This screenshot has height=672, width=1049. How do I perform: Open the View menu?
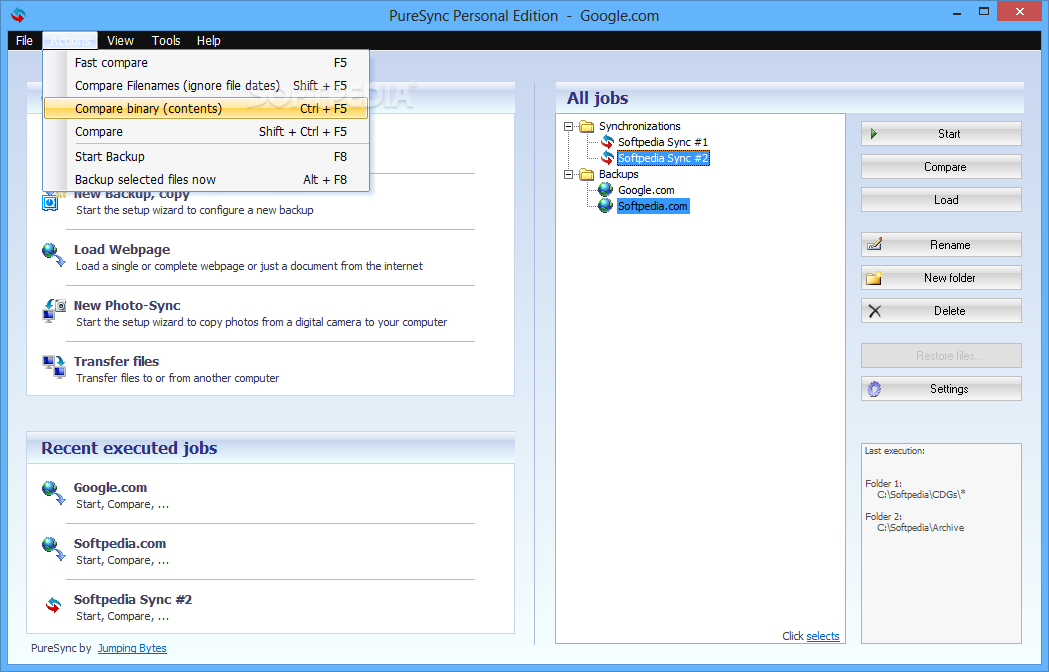(x=120, y=40)
